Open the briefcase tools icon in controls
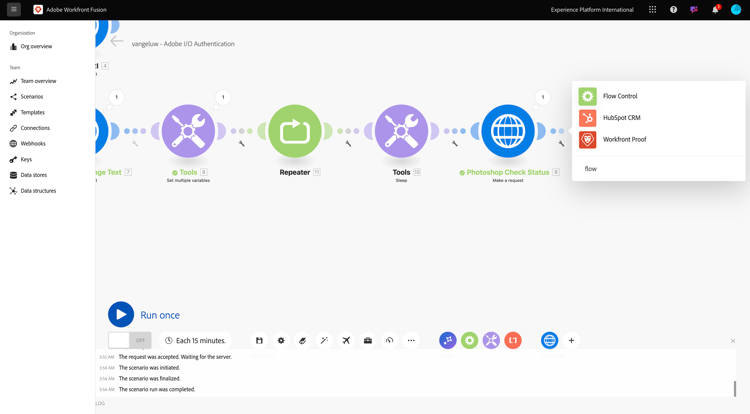The height and width of the screenshot is (414, 750). [368, 340]
